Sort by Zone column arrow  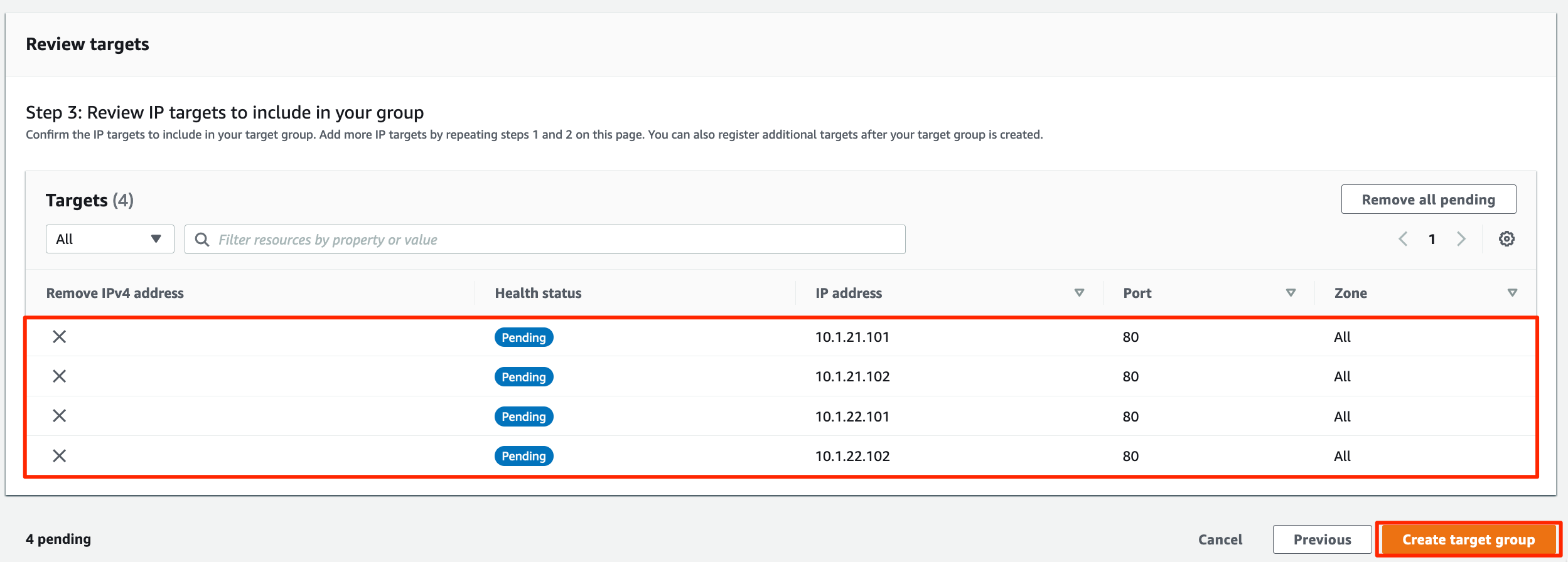(1513, 293)
